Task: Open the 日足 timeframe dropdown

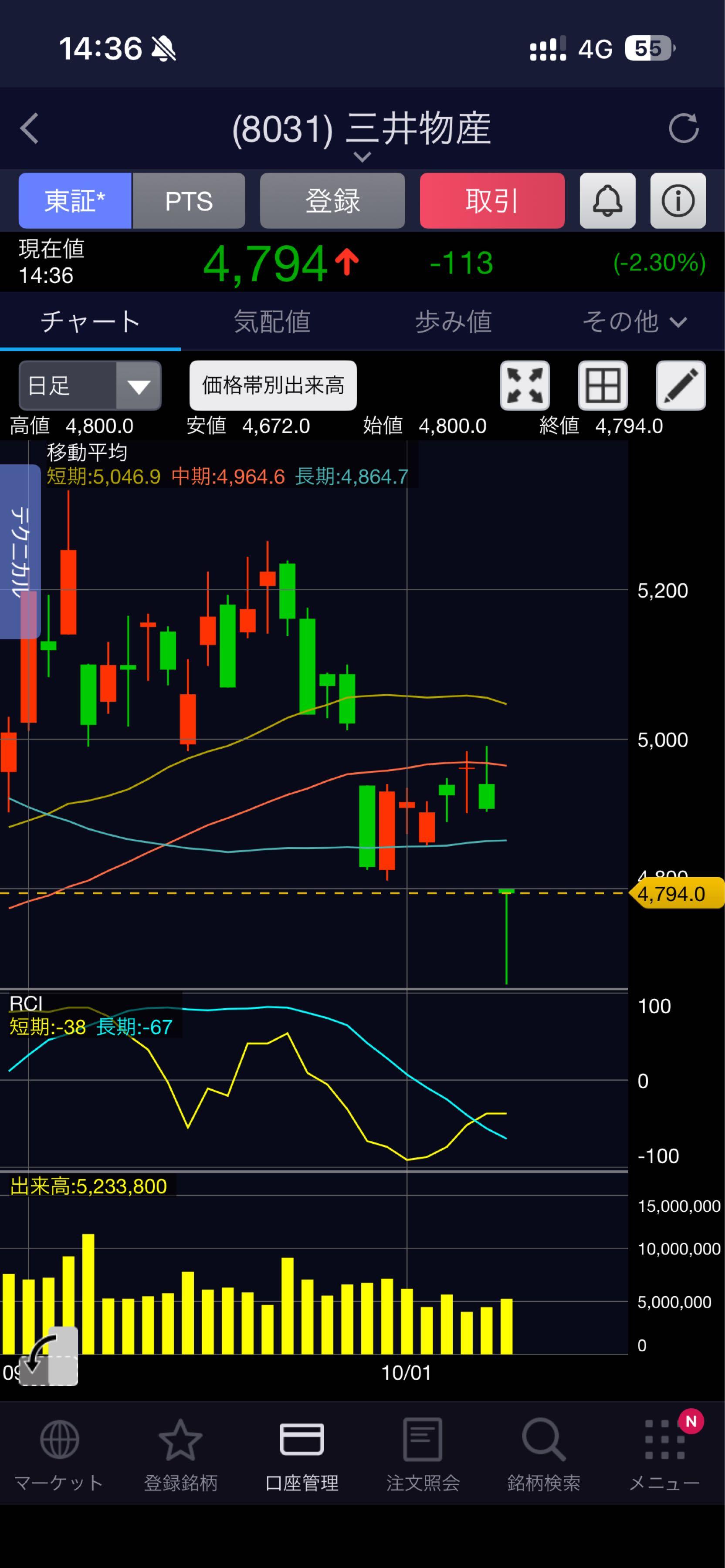Action: 90,385
